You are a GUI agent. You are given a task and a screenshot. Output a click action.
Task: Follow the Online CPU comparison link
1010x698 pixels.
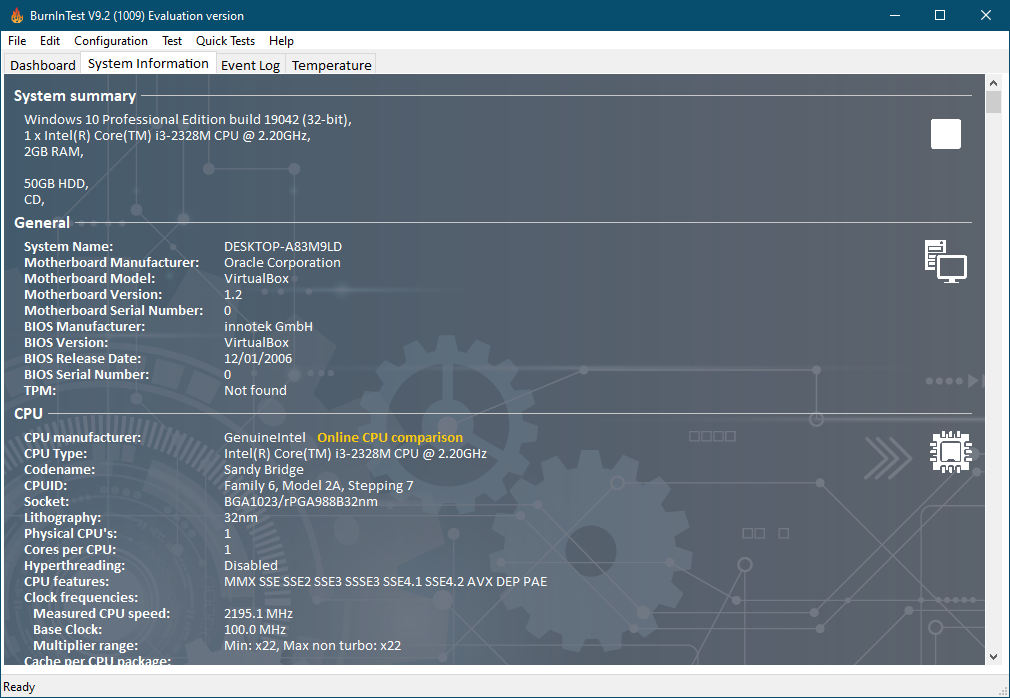coord(390,438)
